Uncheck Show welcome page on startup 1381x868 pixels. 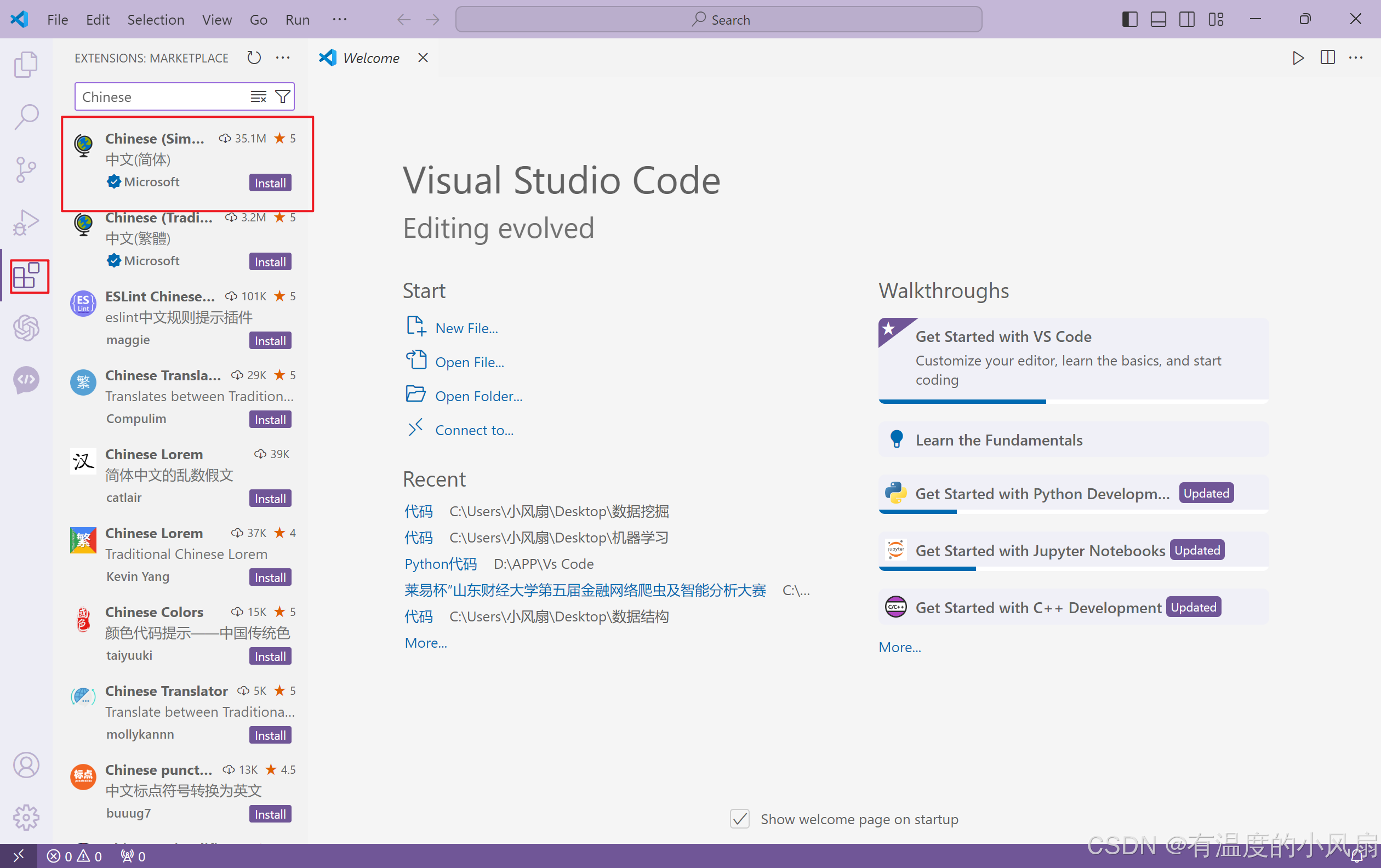click(x=740, y=819)
